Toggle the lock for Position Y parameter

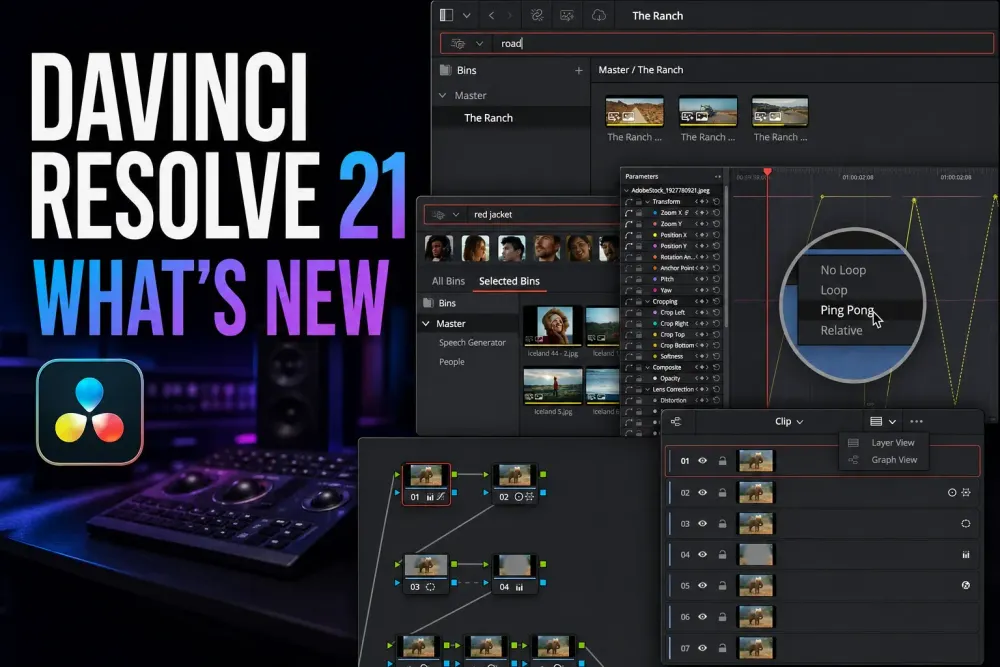[x=638, y=246]
